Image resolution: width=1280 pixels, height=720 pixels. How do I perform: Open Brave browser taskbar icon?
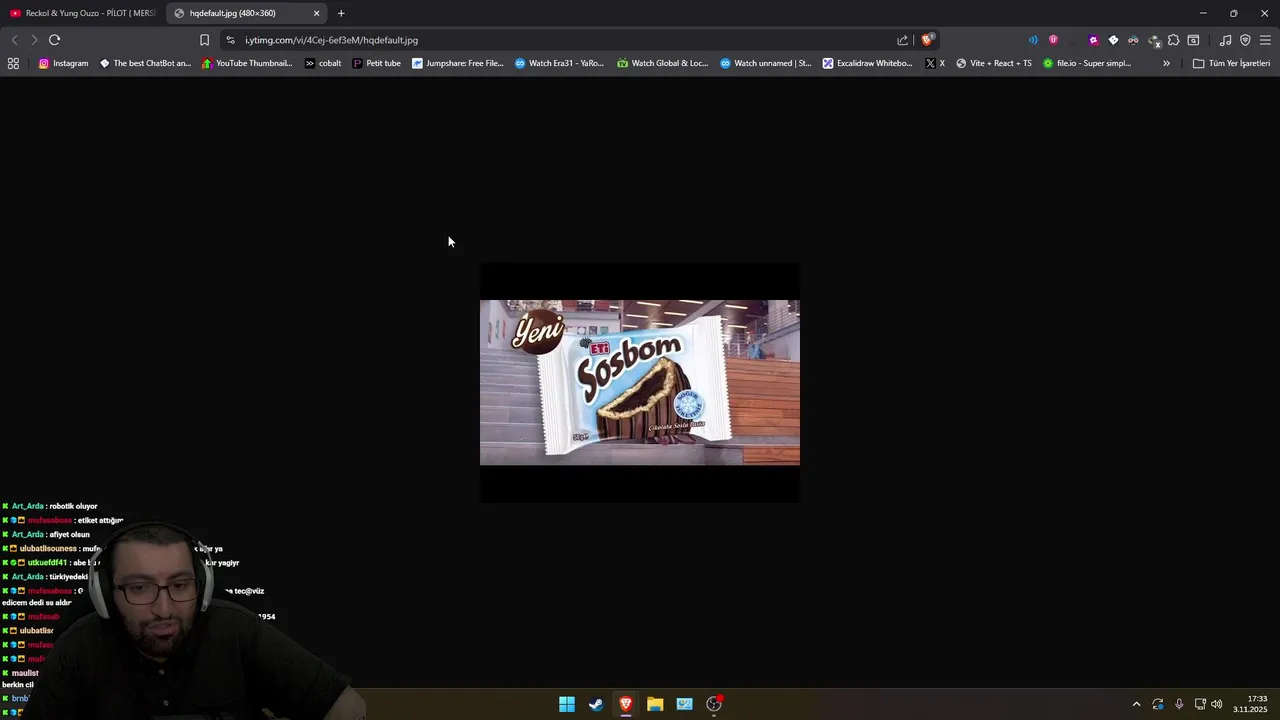[x=626, y=704]
